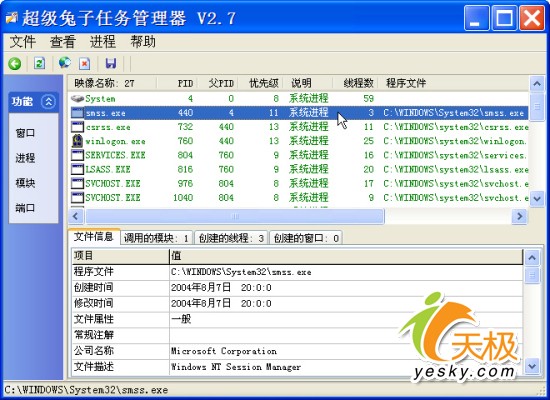Click the SERVICES.EXE process icon

point(77,155)
